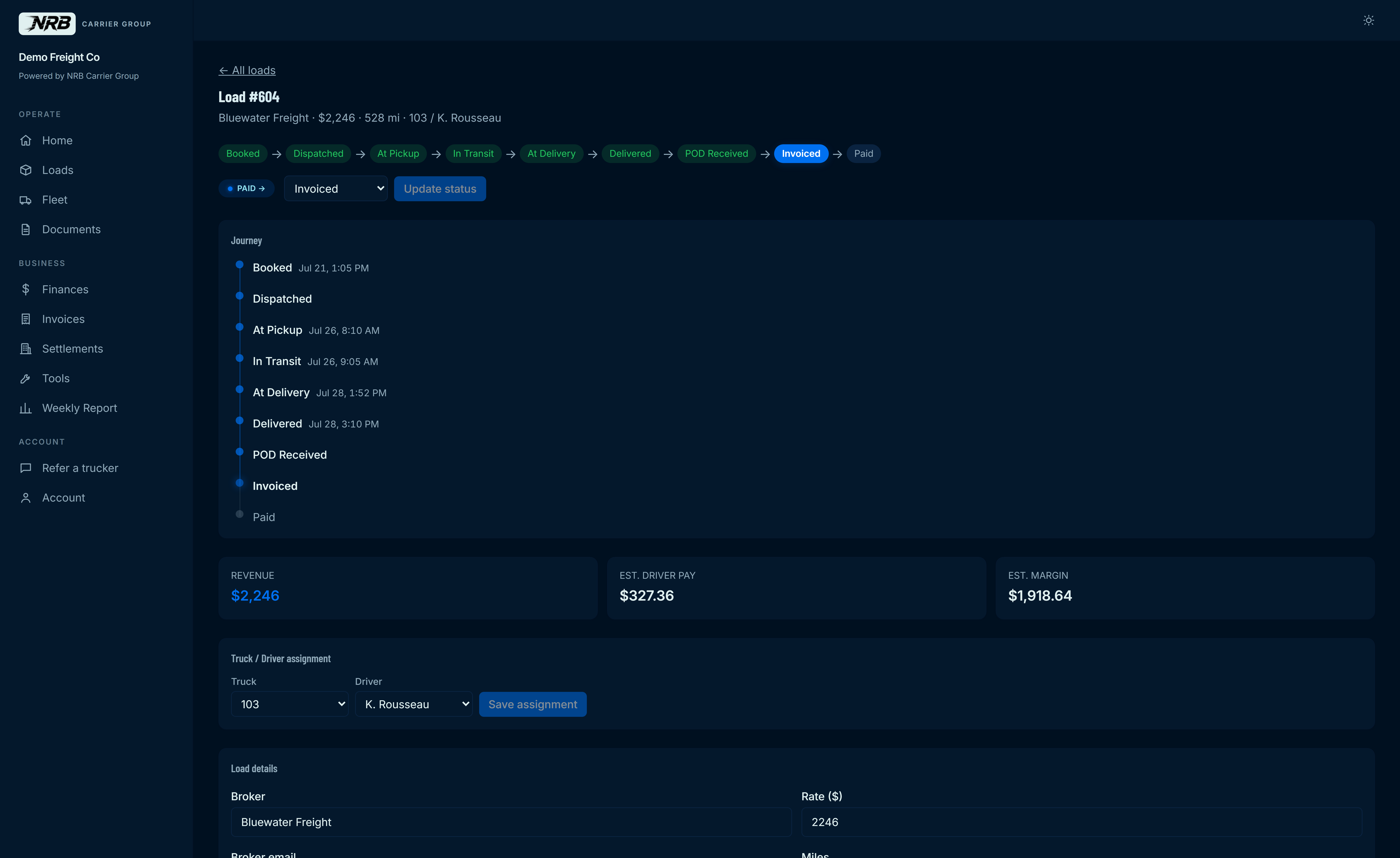The image size is (1400, 858).
Task: Click the Est. Driver Pay $327.36 value
Action: click(x=647, y=596)
